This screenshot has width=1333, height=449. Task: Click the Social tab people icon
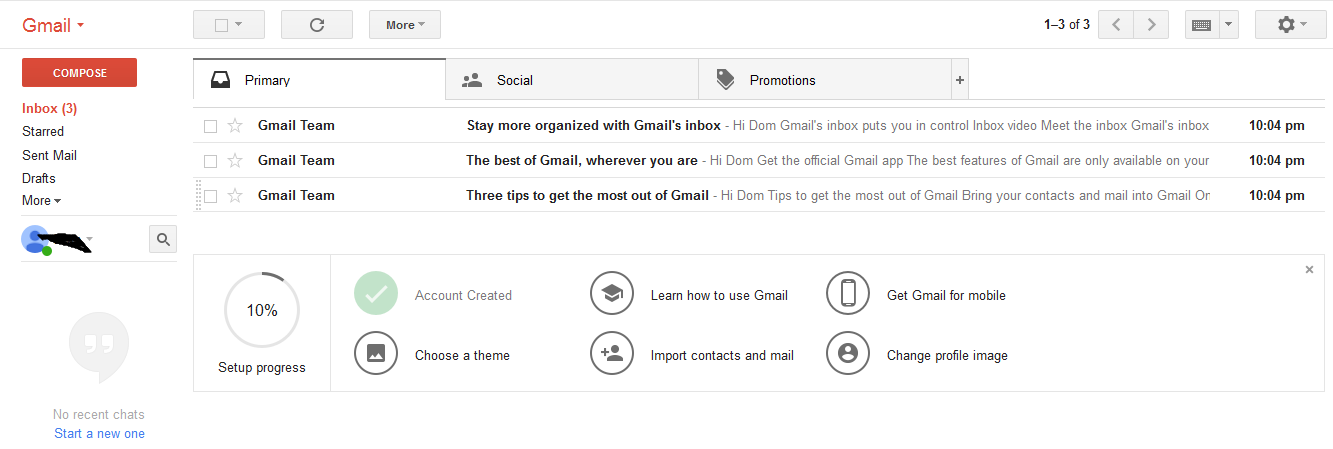pos(472,80)
